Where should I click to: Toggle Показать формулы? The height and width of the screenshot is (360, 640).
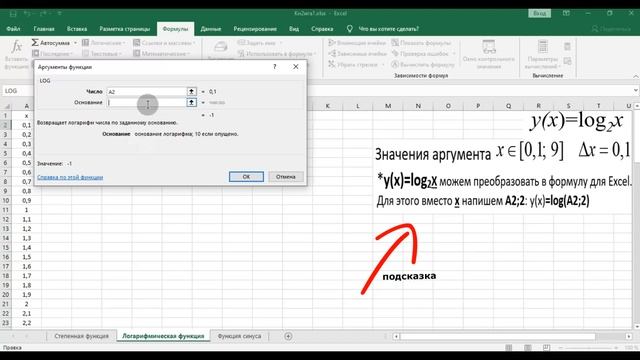421,43
